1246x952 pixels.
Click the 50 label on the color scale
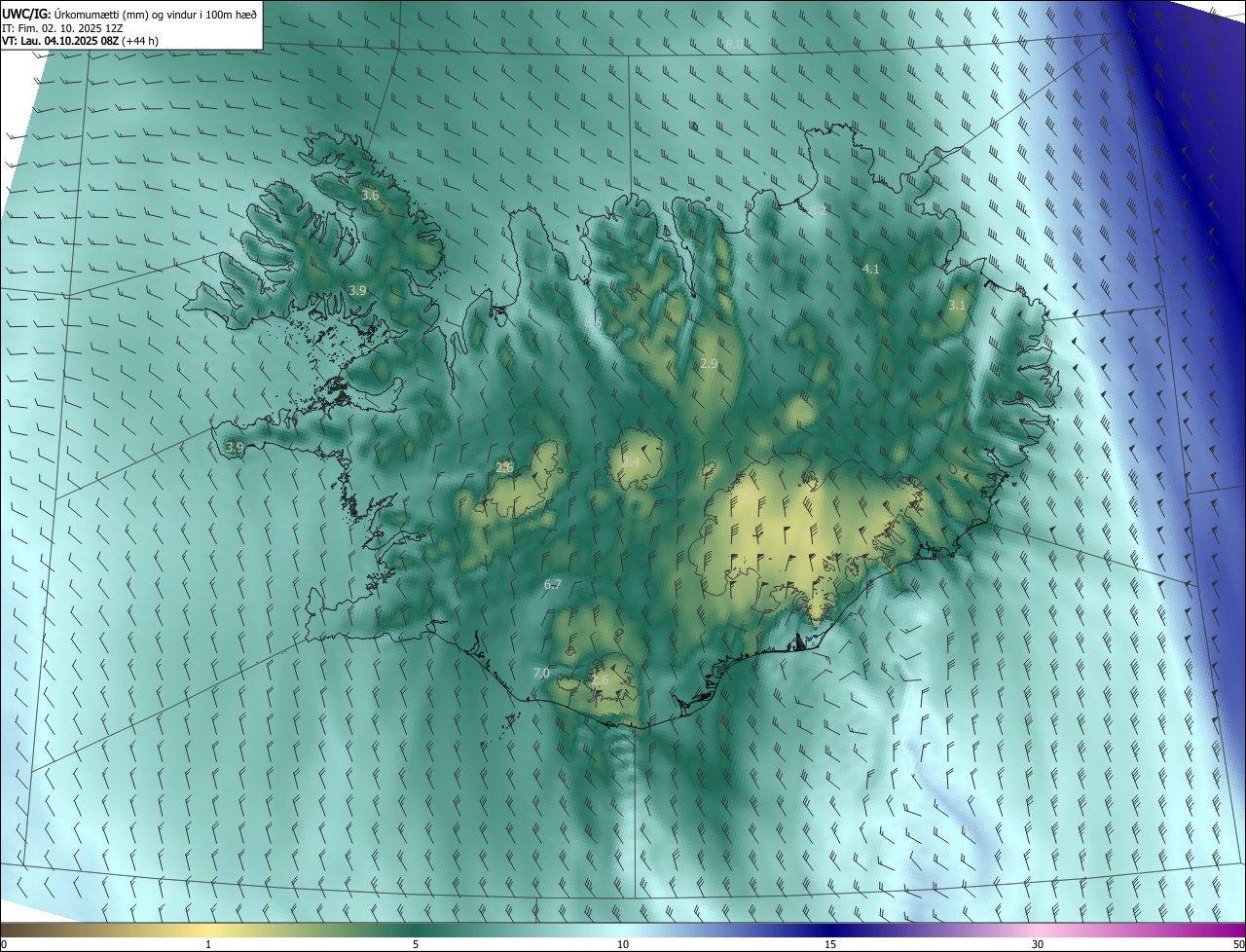pyautogui.click(x=1238, y=944)
